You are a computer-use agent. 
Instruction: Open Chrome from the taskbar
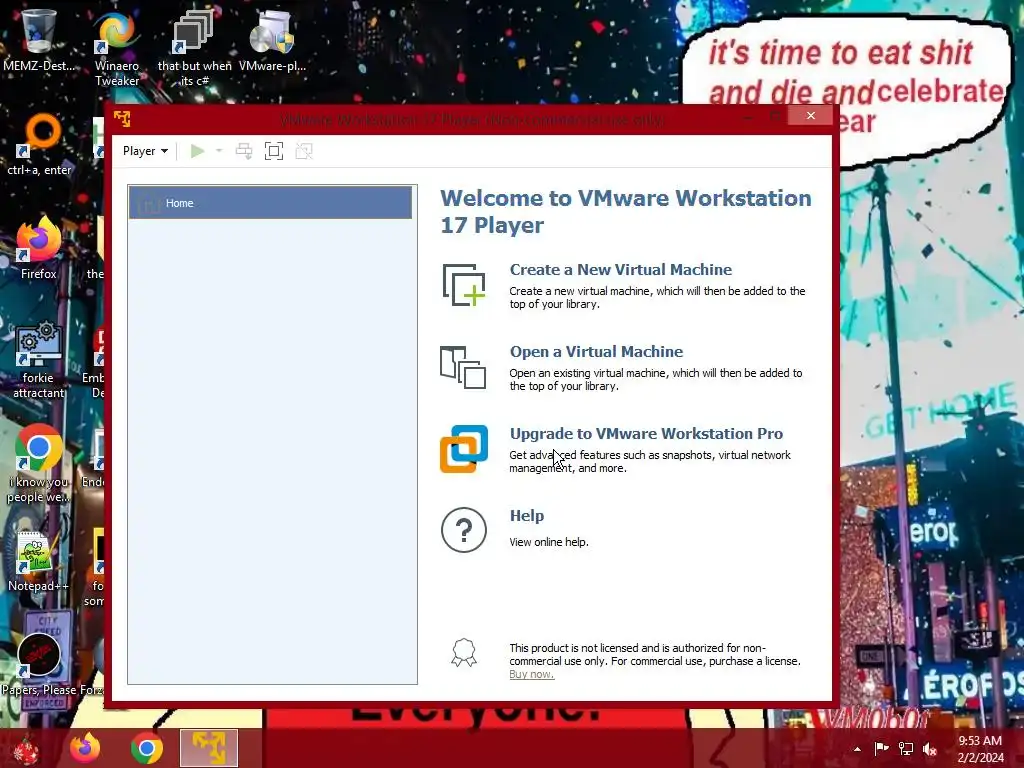click(147, 748)
